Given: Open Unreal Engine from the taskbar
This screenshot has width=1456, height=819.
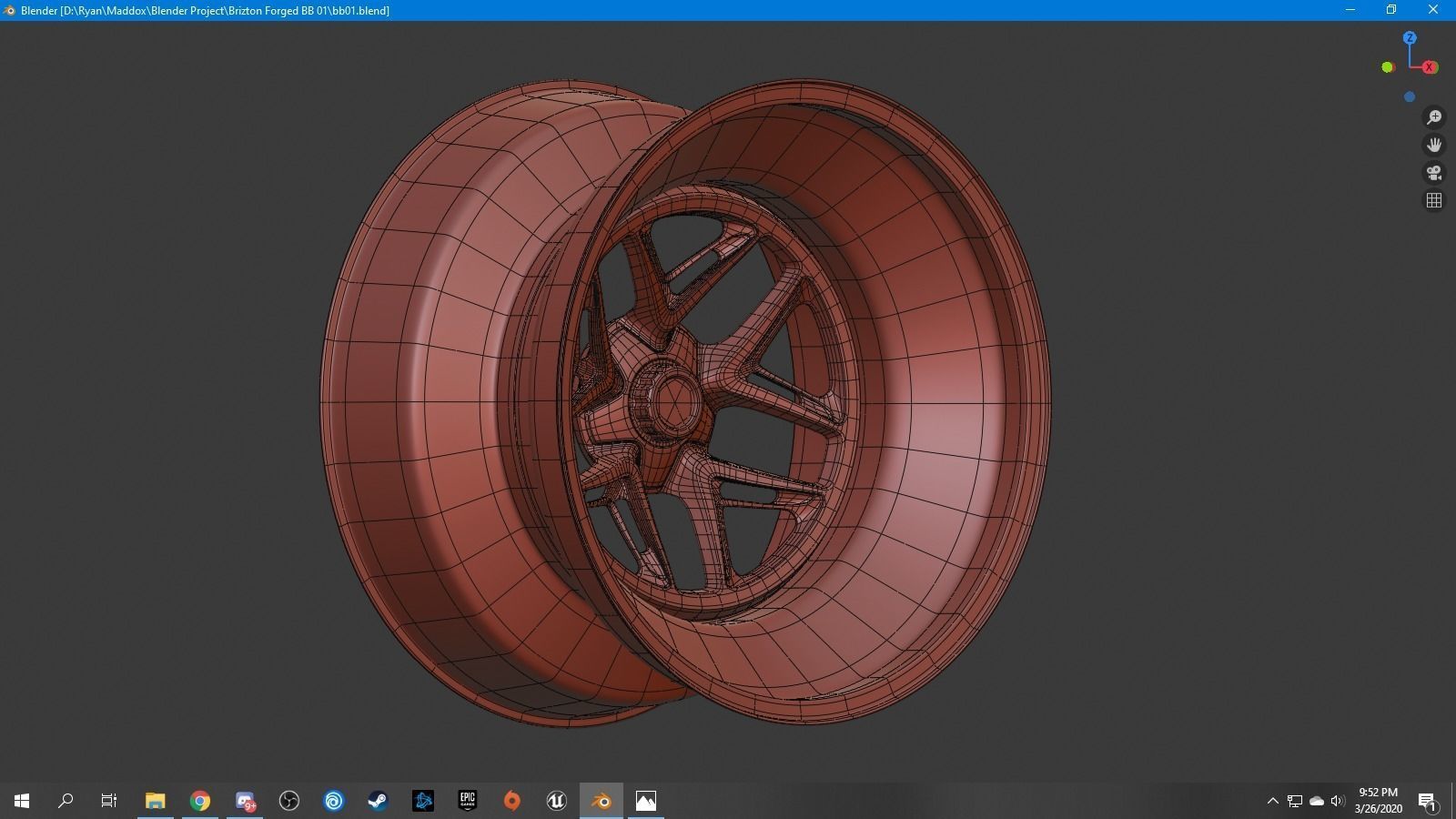Looking at the screenshot, I should (x=557, y=801).
